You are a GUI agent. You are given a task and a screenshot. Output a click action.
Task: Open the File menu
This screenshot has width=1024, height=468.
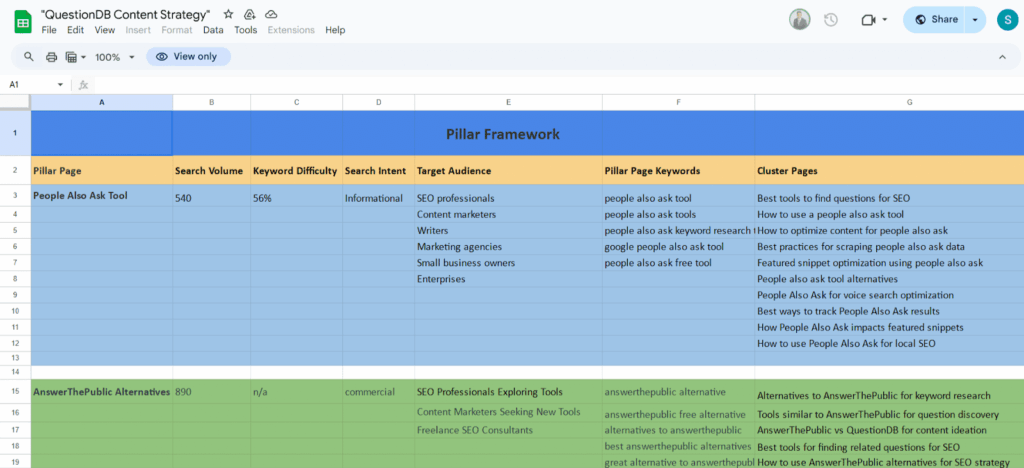49,30
